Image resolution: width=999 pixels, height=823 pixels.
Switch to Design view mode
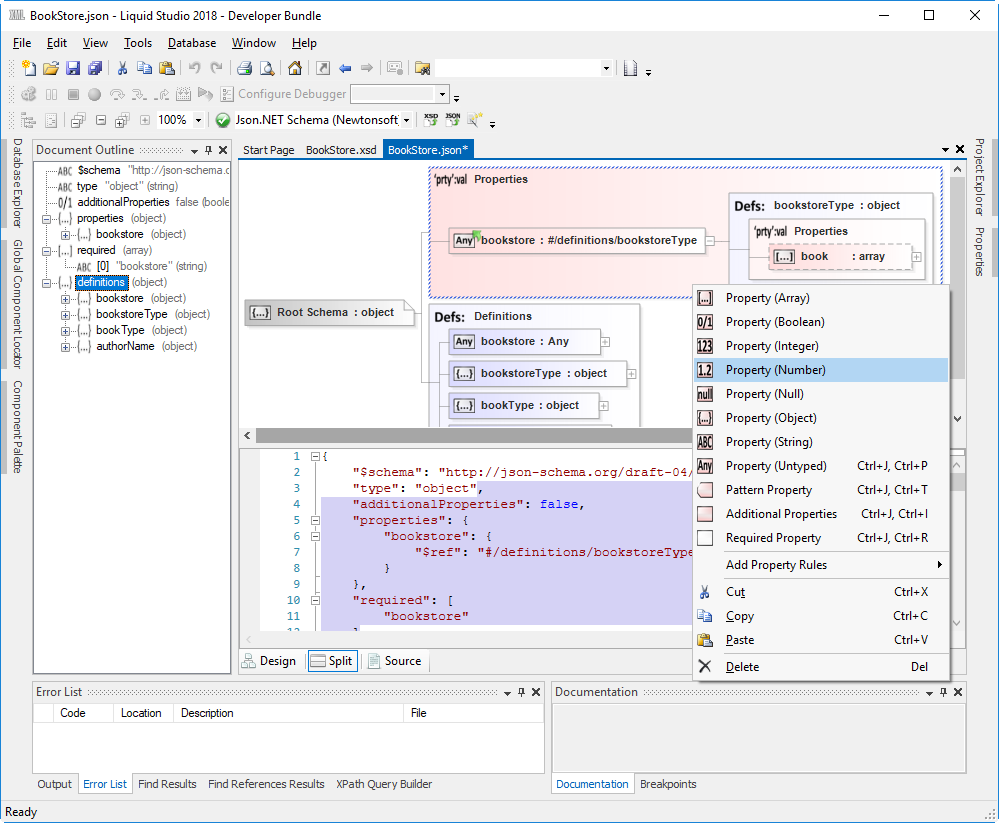click(x=269, y=661)
